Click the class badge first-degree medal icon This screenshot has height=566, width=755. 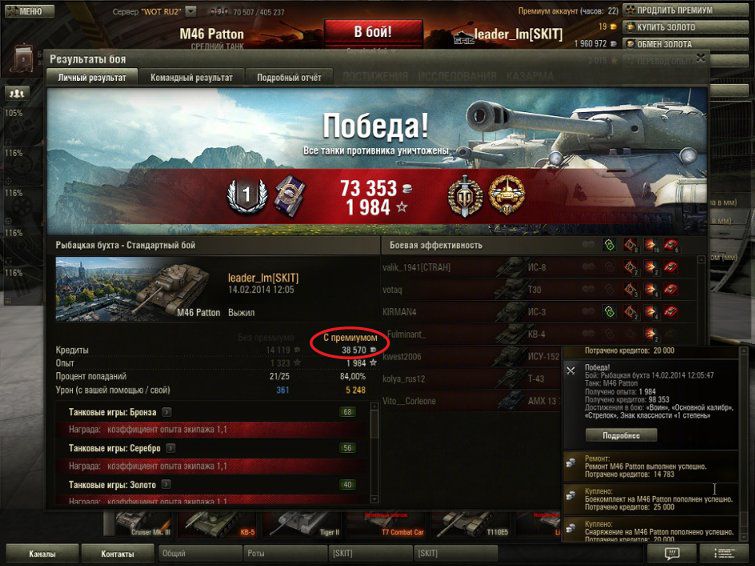click(247, 195)
